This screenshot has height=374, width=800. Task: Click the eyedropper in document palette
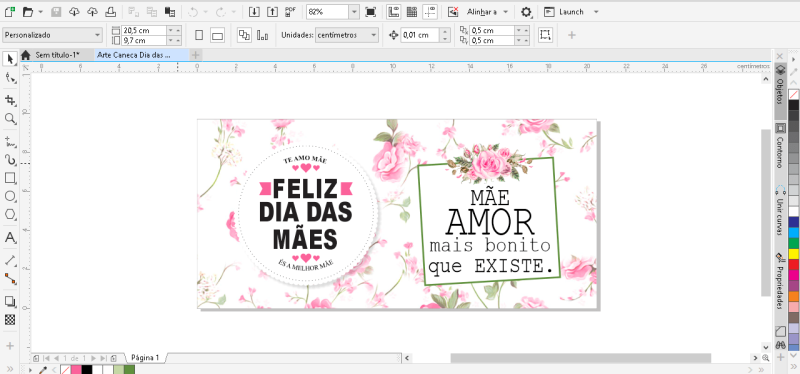pyautogui.click(x=44, y=369)
